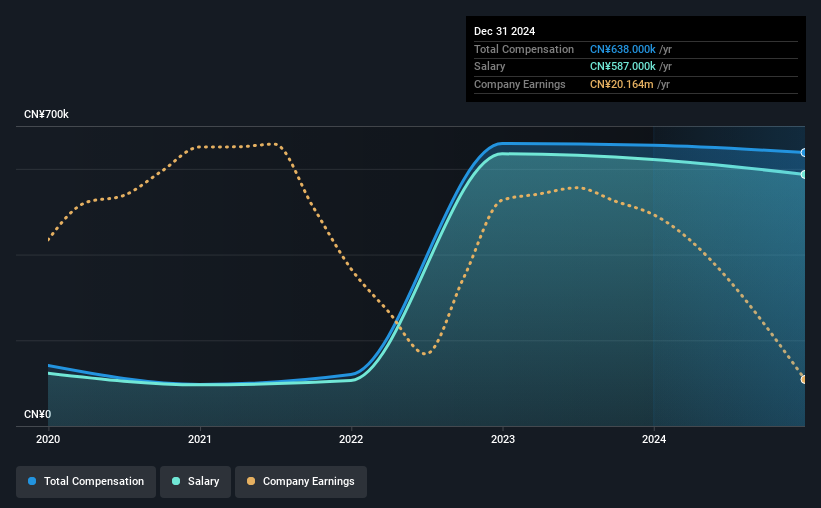Click the teal Salary end-point marker
Viewport: 821px width, 508px height.
pyautogui.click(x=804, y=174)
